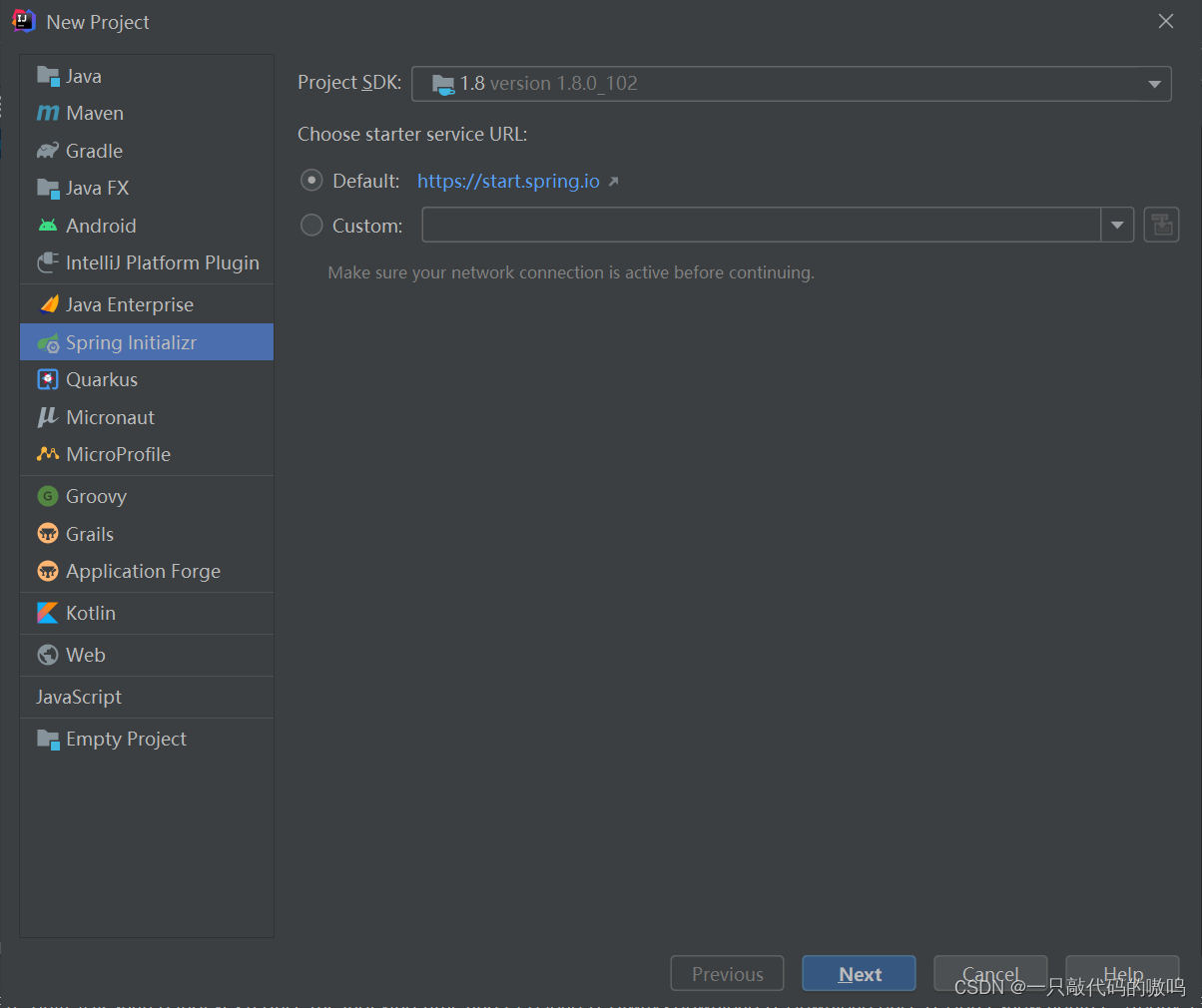Click the Maven 'm' icon
The image size is (1202, 1008).
48,113
